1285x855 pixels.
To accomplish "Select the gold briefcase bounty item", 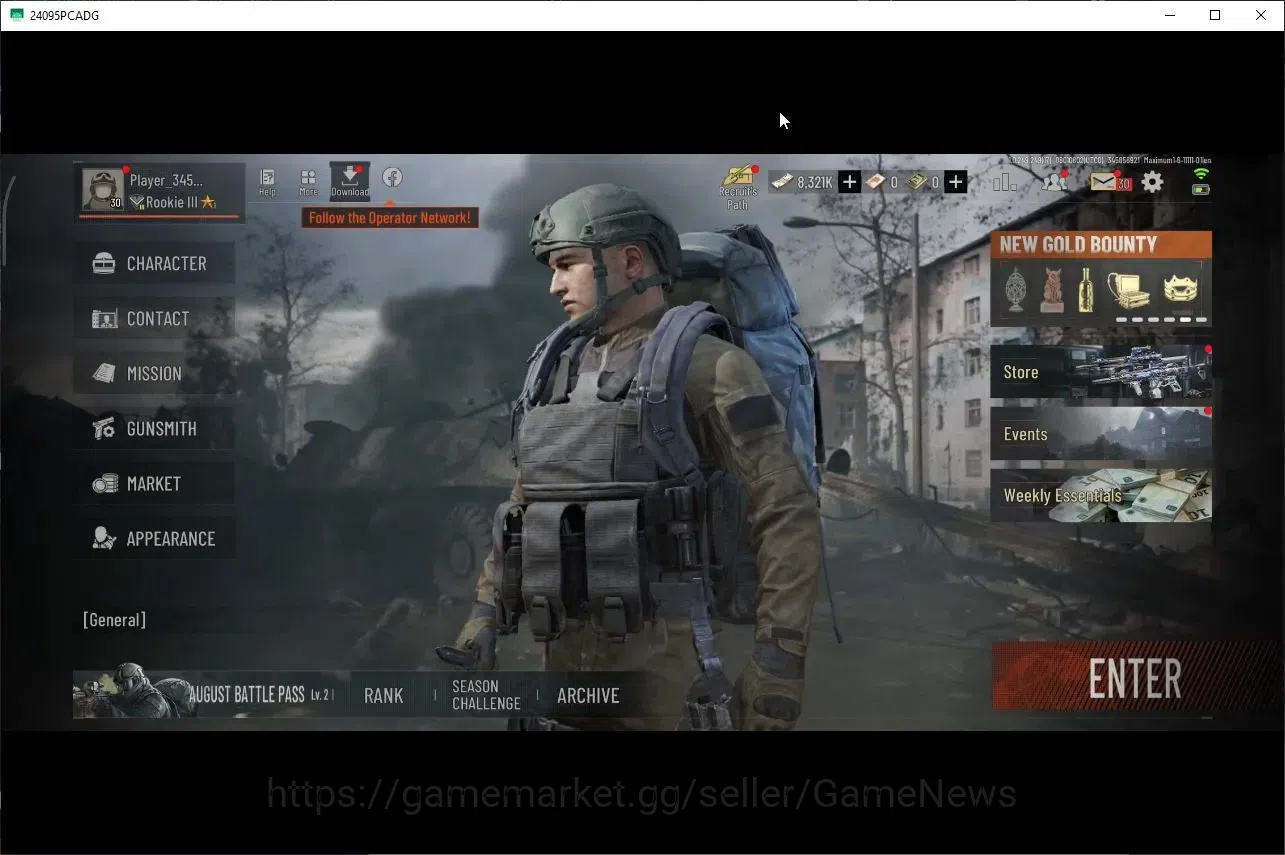I will coord(1128,290).
